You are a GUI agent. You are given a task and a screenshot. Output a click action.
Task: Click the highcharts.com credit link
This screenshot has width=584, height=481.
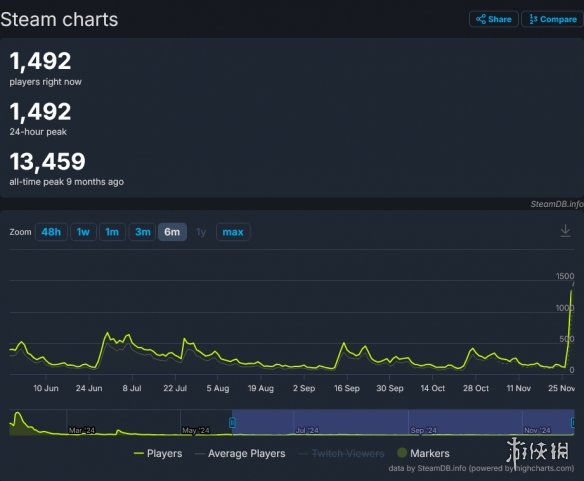coord(543,468)
